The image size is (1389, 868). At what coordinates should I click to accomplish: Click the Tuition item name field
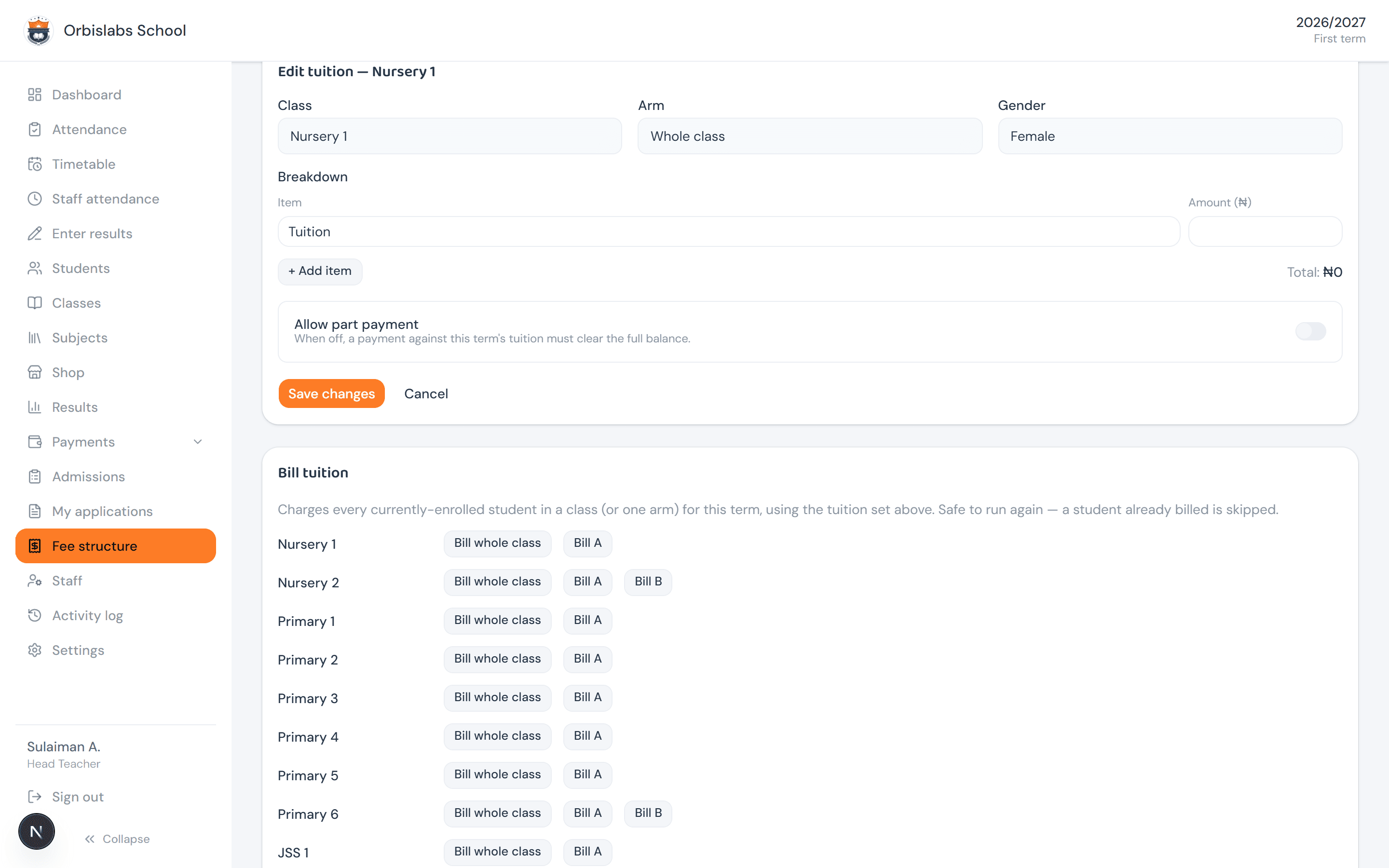(728, 231)
